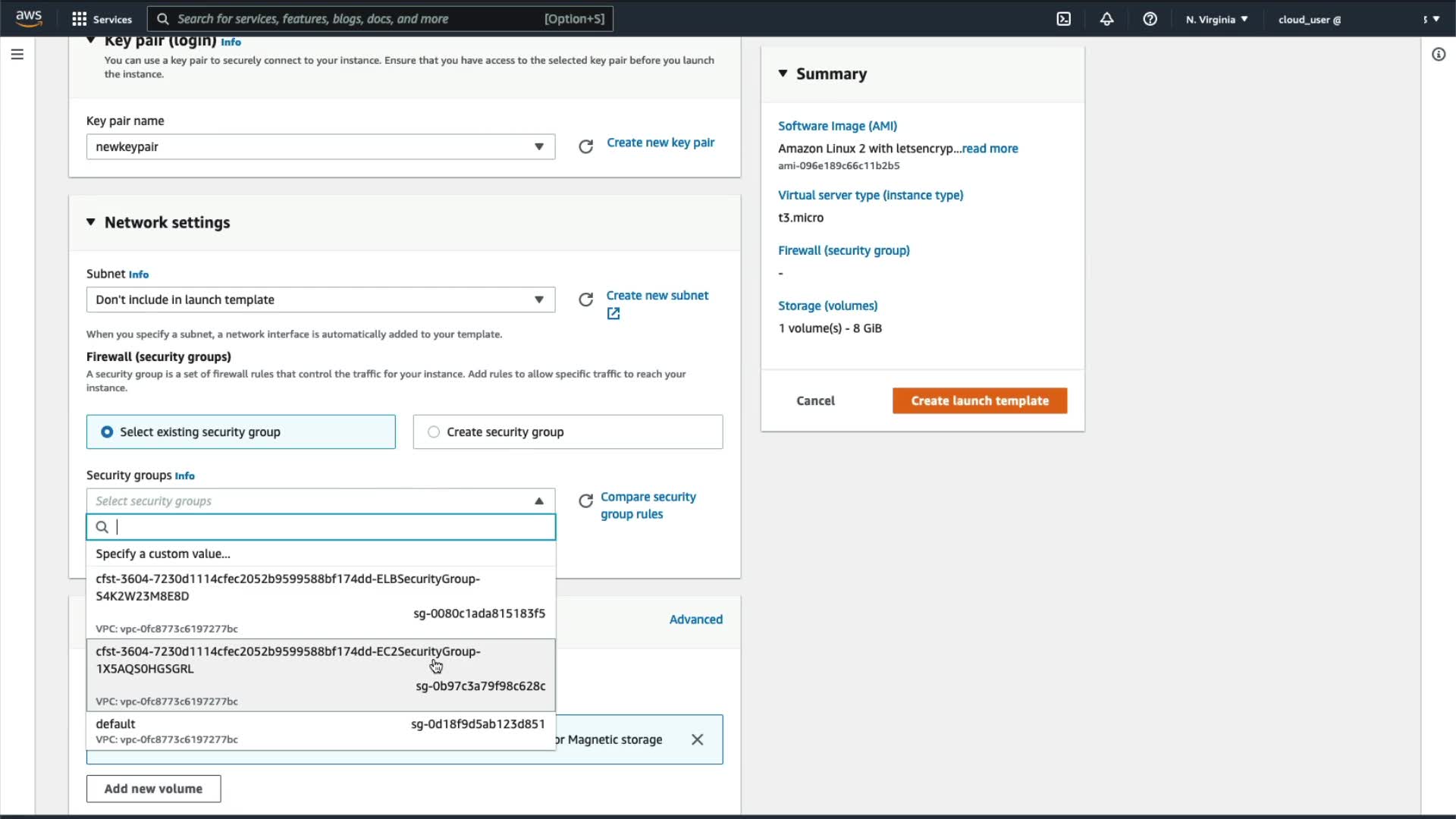Open Create new key pair link
This screenshot has width=1456, height=819.
pos(660,143)
